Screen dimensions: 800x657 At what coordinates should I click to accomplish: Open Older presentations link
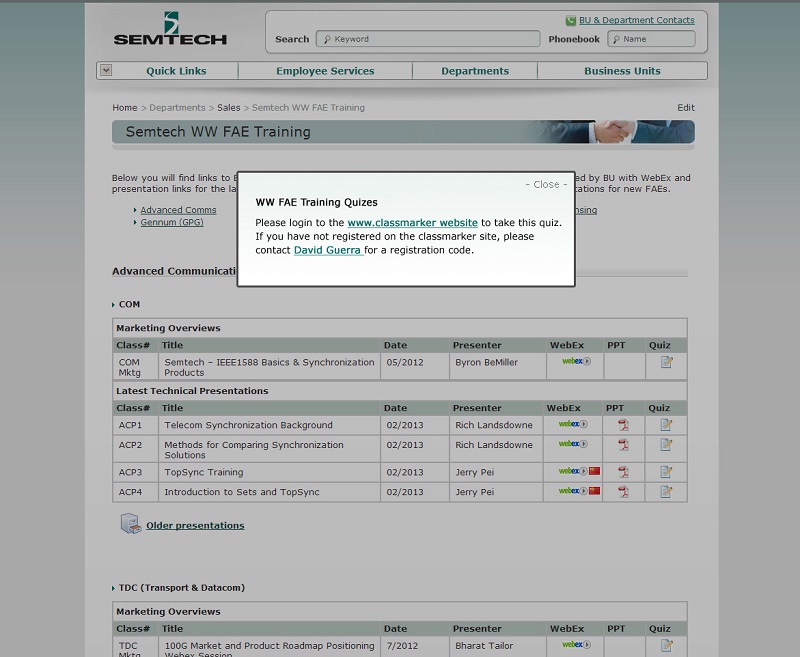coord(195,525)
